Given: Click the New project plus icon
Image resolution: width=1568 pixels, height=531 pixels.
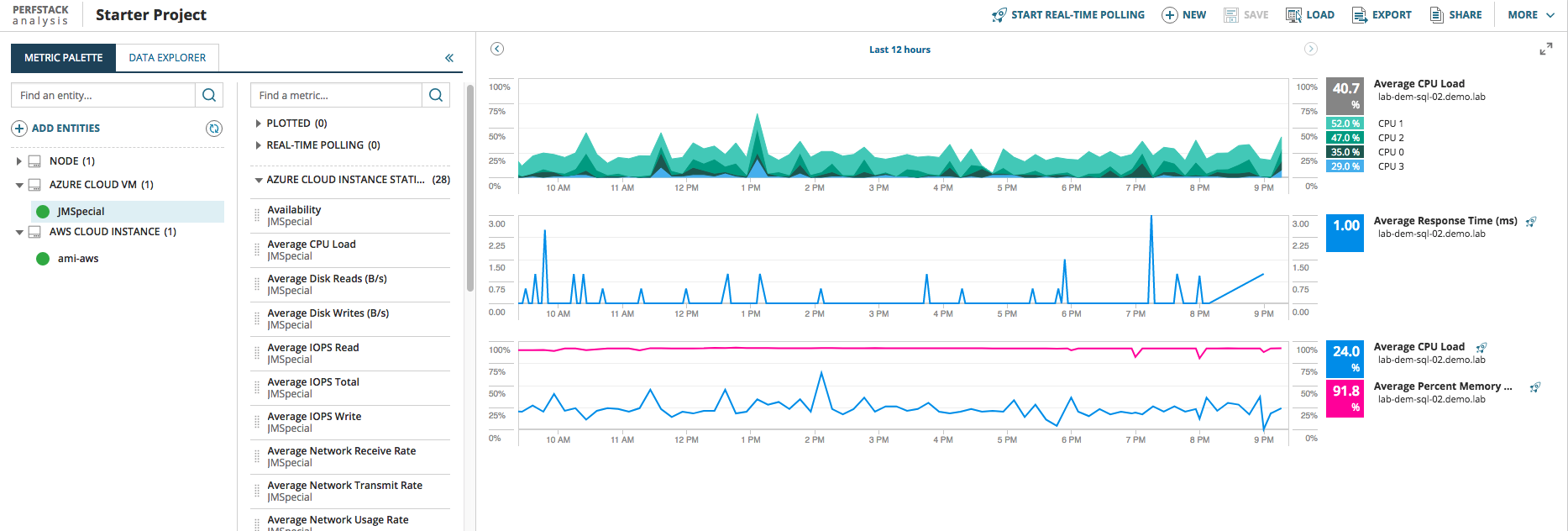Looking at the screenshot, I should click(1169, 15).
